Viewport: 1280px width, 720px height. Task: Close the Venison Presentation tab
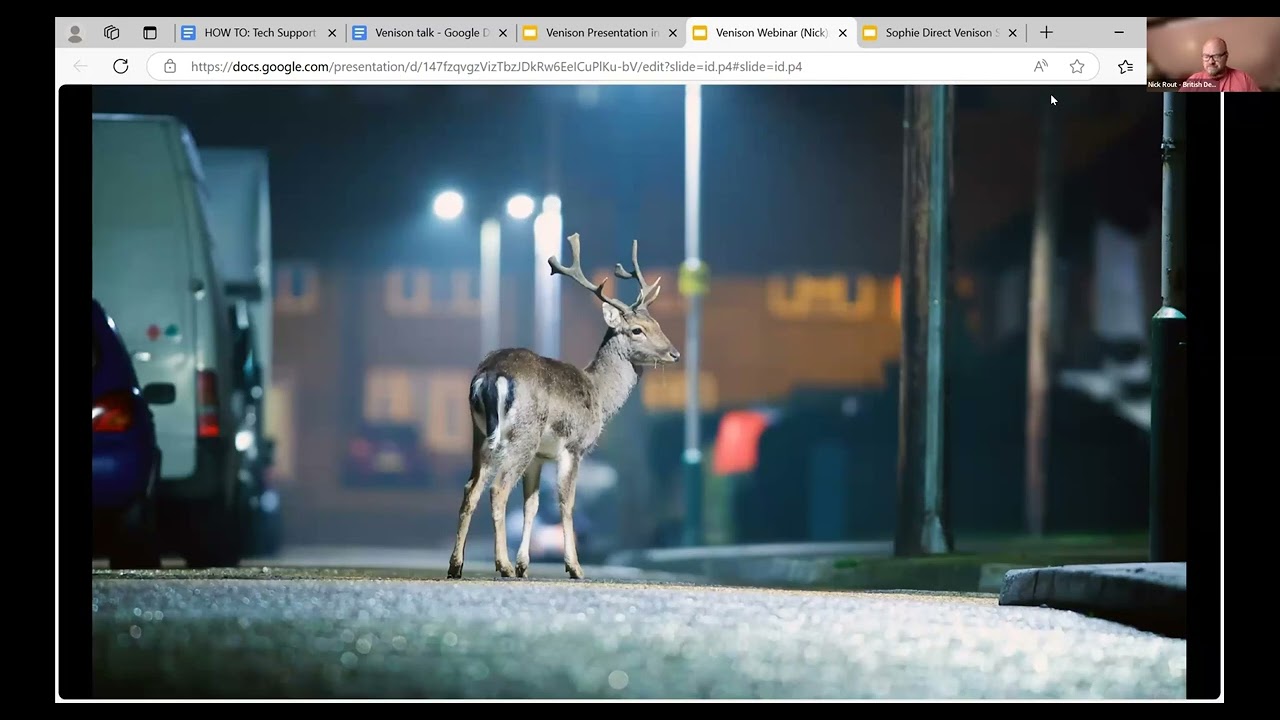click(x=673, y=33)
